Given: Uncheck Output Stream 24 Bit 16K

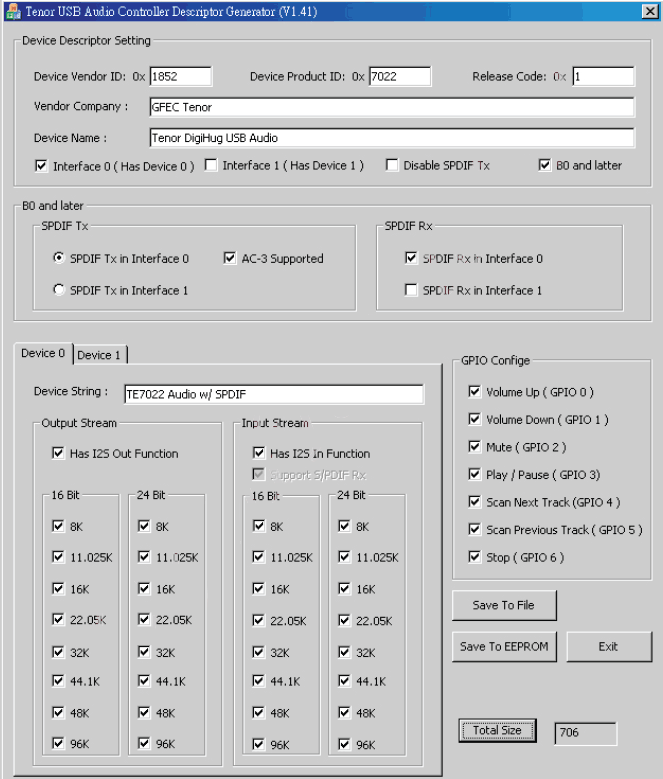Looking at the screenshot, I should pos(144,589).
